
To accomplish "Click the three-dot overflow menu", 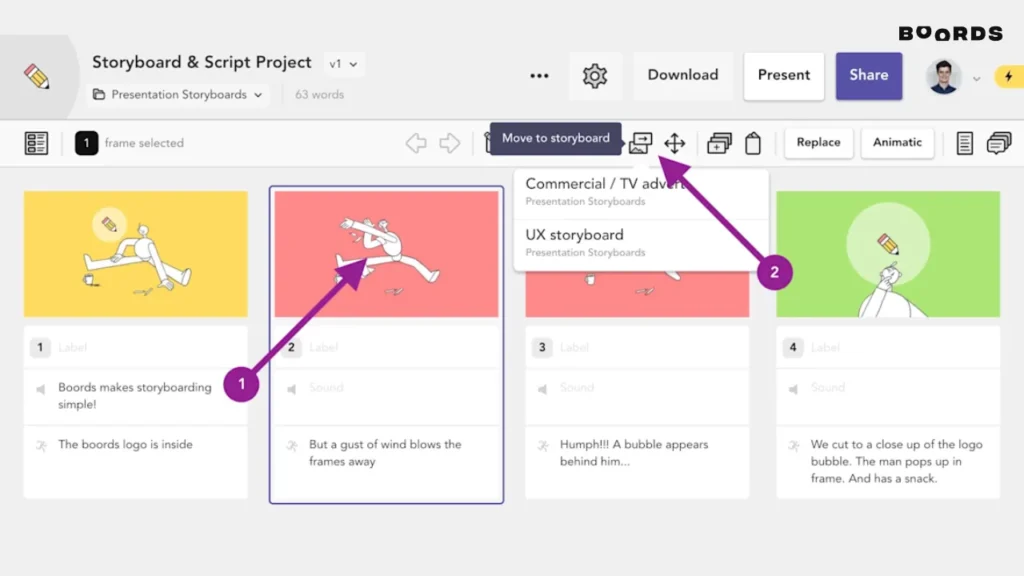I will 539,76.
